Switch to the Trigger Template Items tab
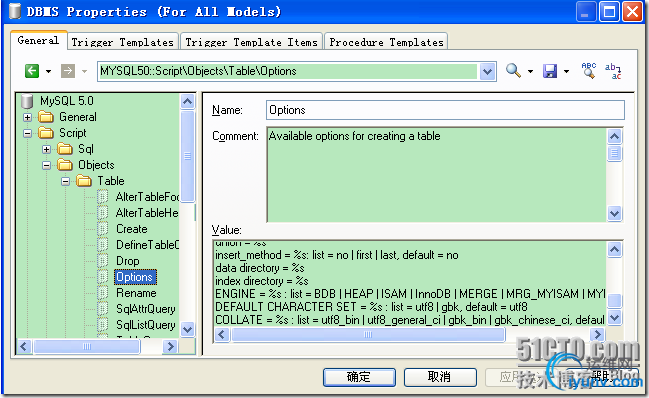Image resolution: width=649 pixels, height=398 pixels. click(x=251, y=42)
